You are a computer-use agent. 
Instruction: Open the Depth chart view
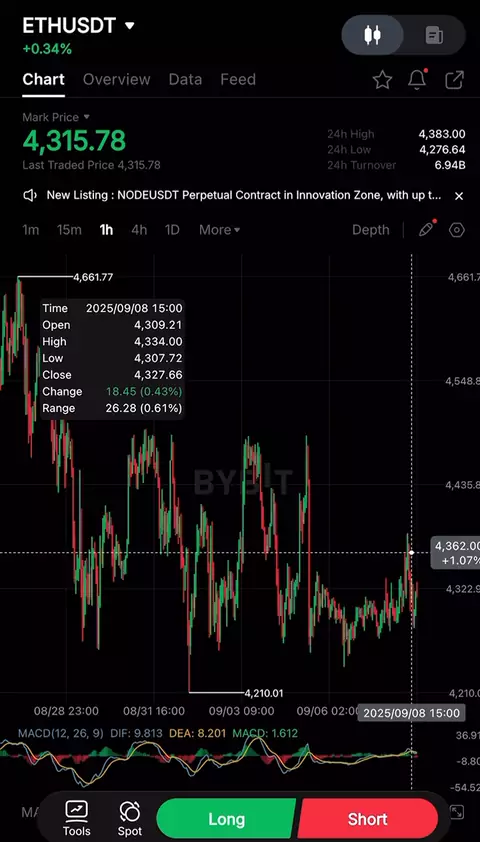(x=370, y=230)
